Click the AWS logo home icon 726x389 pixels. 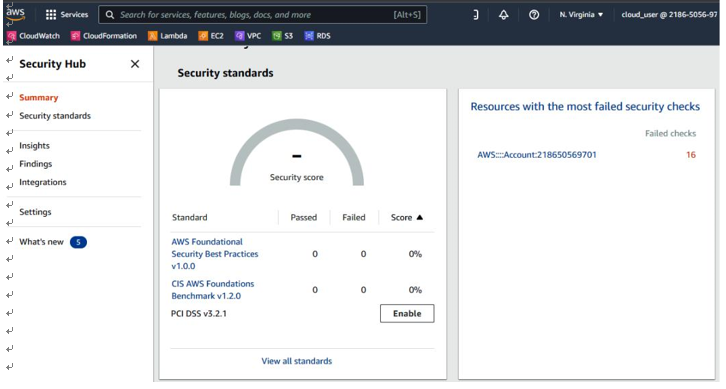(x=15, y=13)
